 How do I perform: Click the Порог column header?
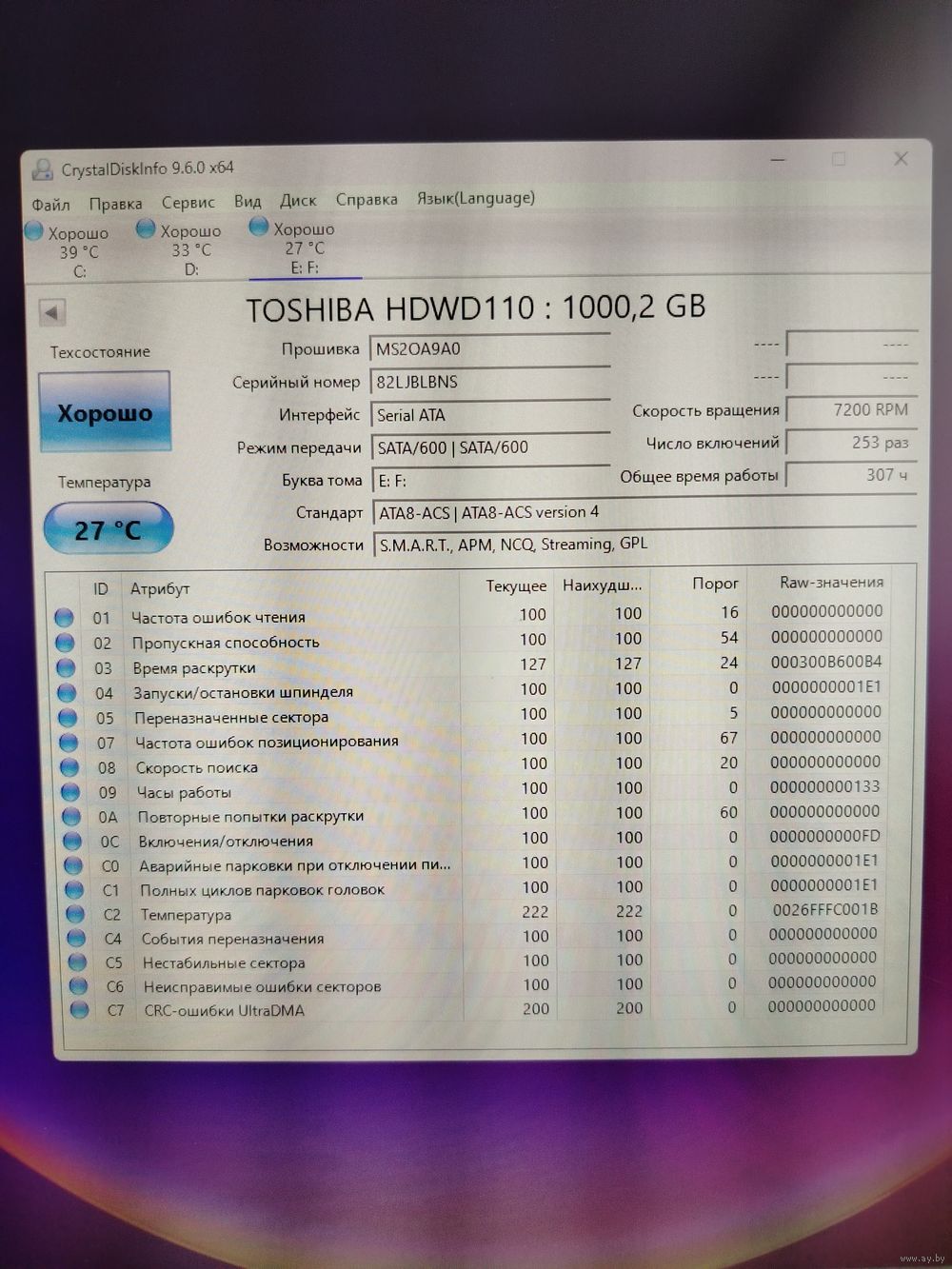pyautogui.click(x=715, y=584)
